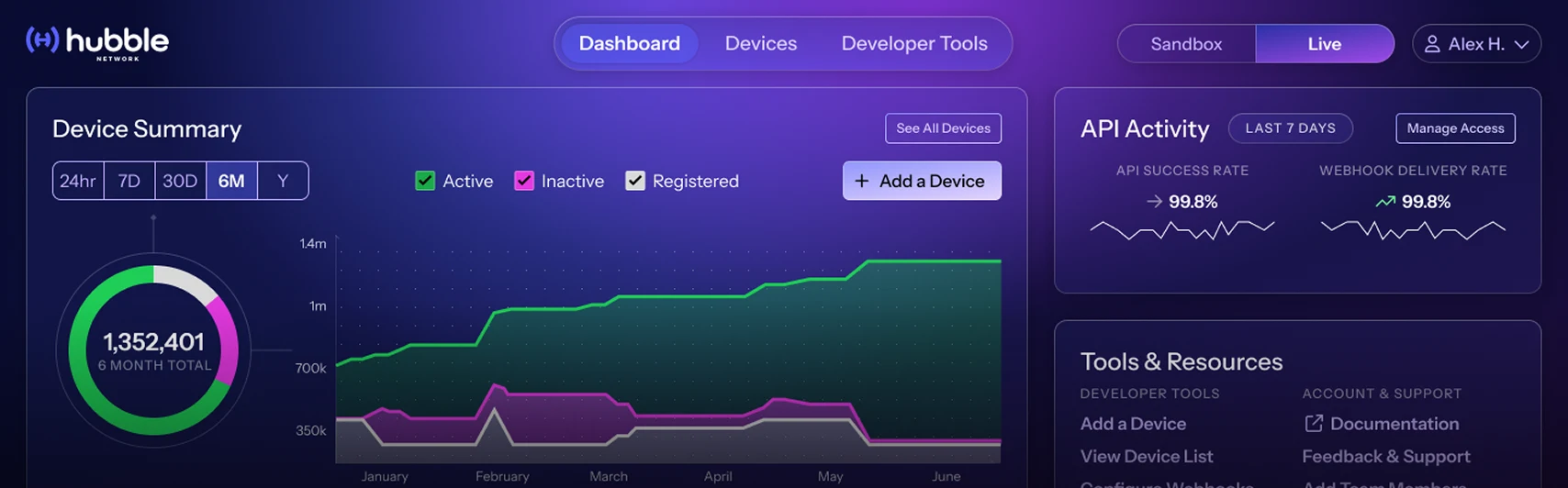The width and height of the screenshot is (1568, 488).
Task: Click the webhook delivery rate trend icon
Action: [1385, 202]
